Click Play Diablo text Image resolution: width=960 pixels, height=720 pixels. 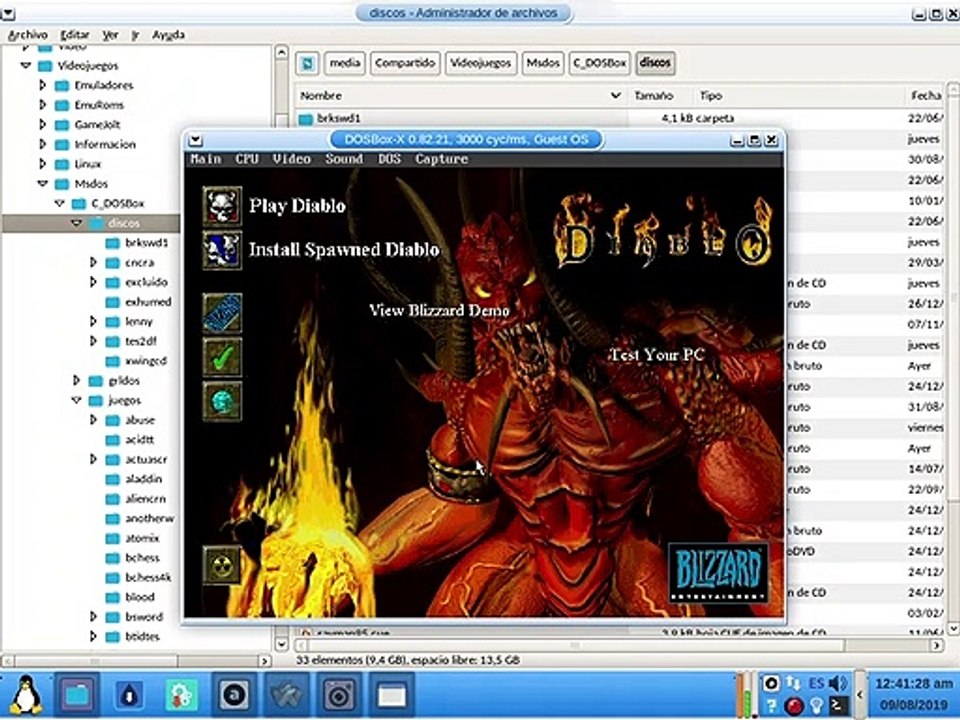point(297,206)
